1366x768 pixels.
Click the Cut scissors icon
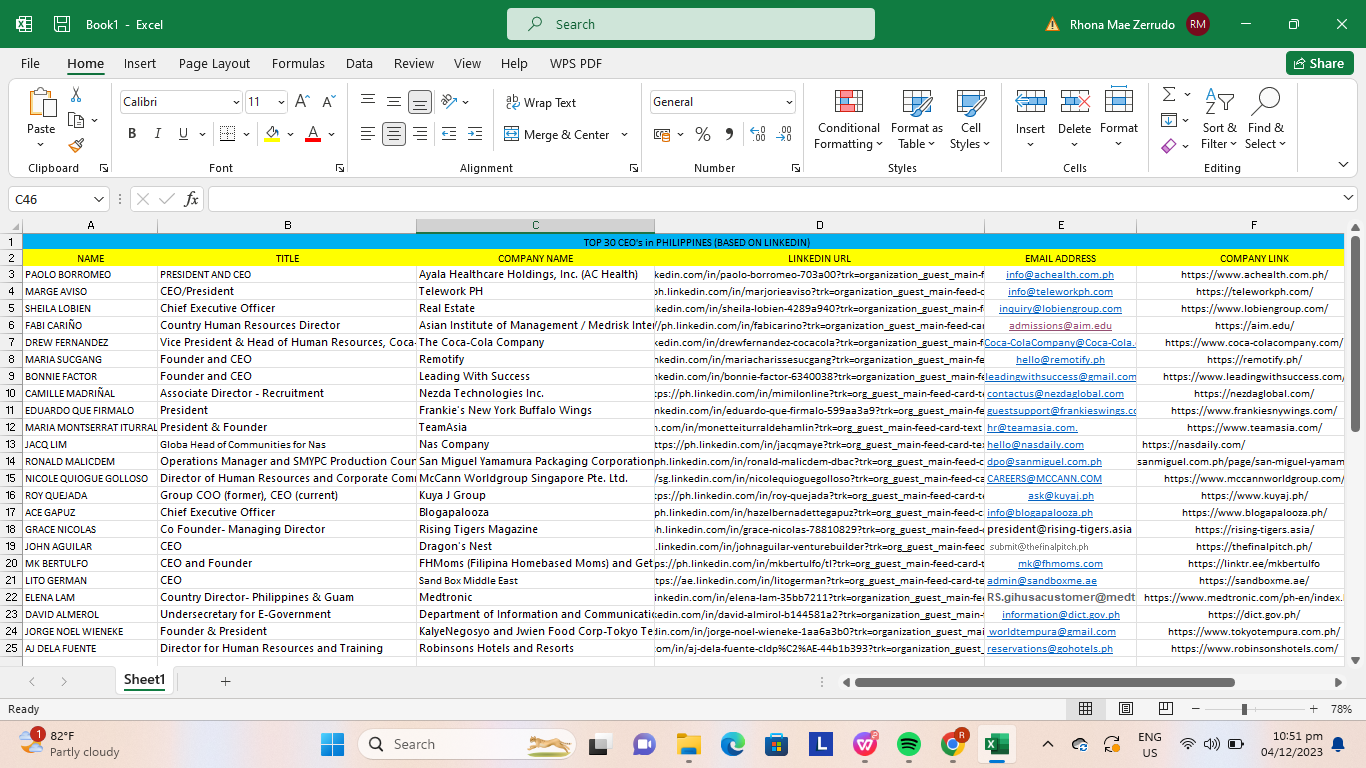75,95
